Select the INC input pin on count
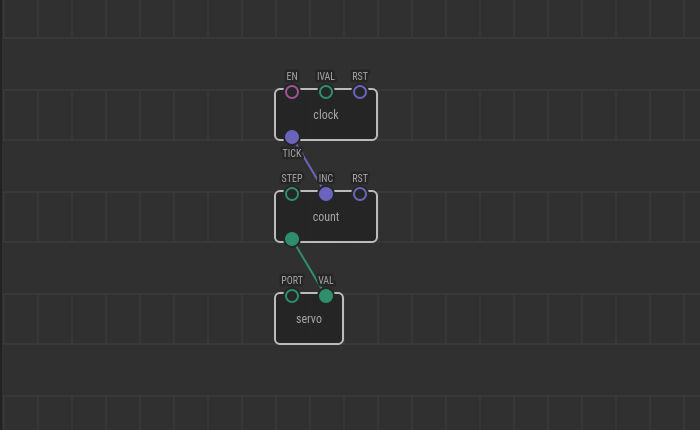The height and width of the screenshot is (430, 700). coord(326,194)
